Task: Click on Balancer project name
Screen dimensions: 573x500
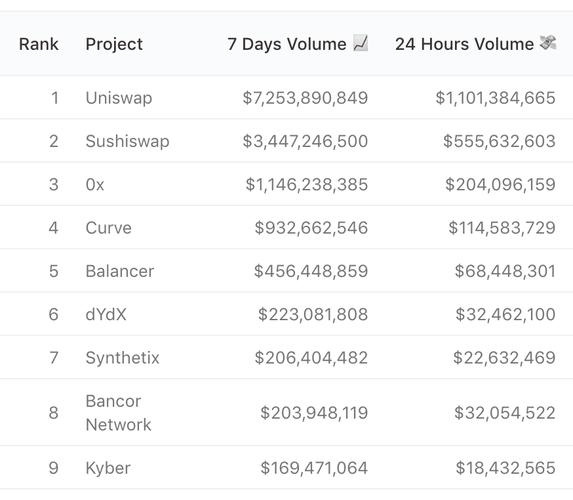Action: tap(120, 271)
